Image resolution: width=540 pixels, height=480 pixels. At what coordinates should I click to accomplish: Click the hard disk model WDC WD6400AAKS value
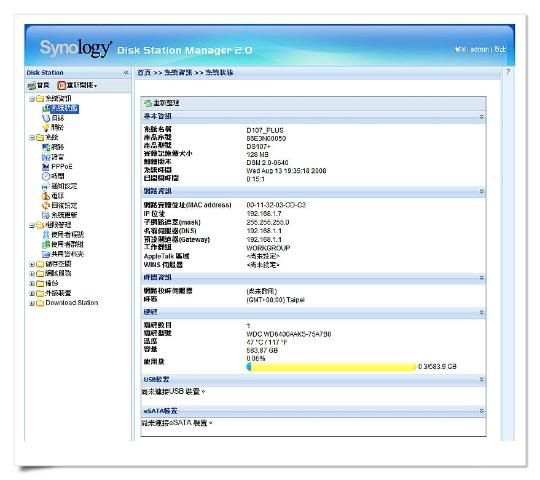click(x=289, y=334)
